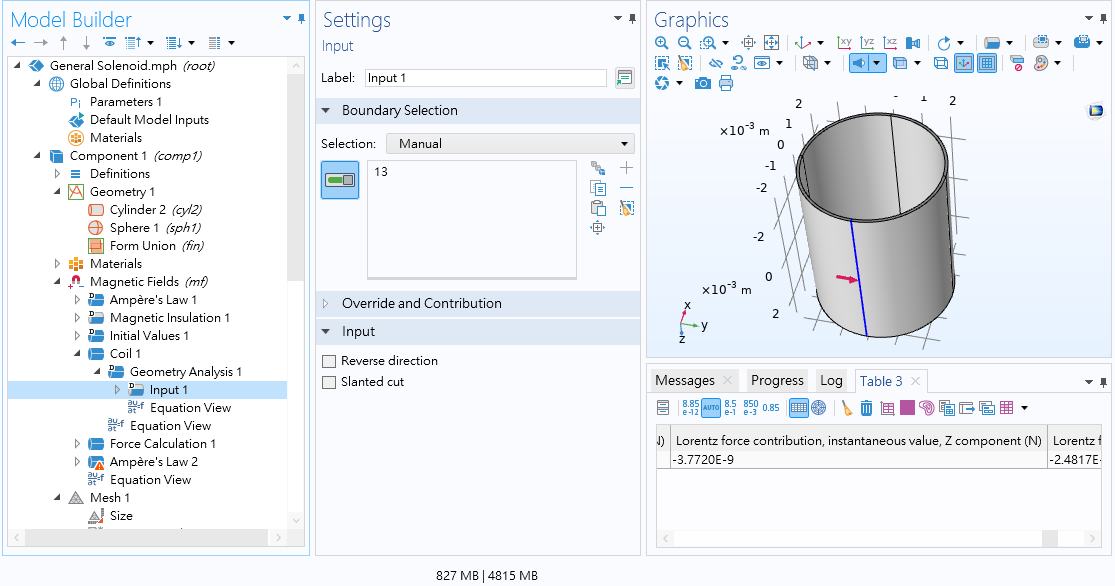Select Magnetic Insulation 1 node
This screenshot has height=586, width=1115.
coord(170,318)
